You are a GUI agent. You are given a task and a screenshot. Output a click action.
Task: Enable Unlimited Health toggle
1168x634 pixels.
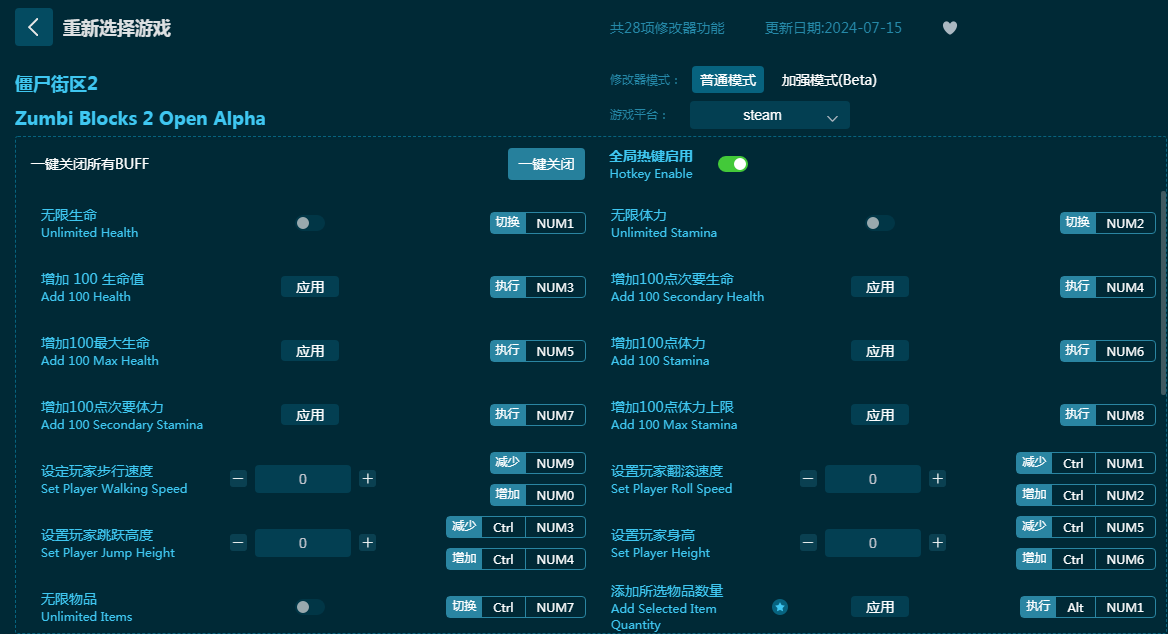309,223
